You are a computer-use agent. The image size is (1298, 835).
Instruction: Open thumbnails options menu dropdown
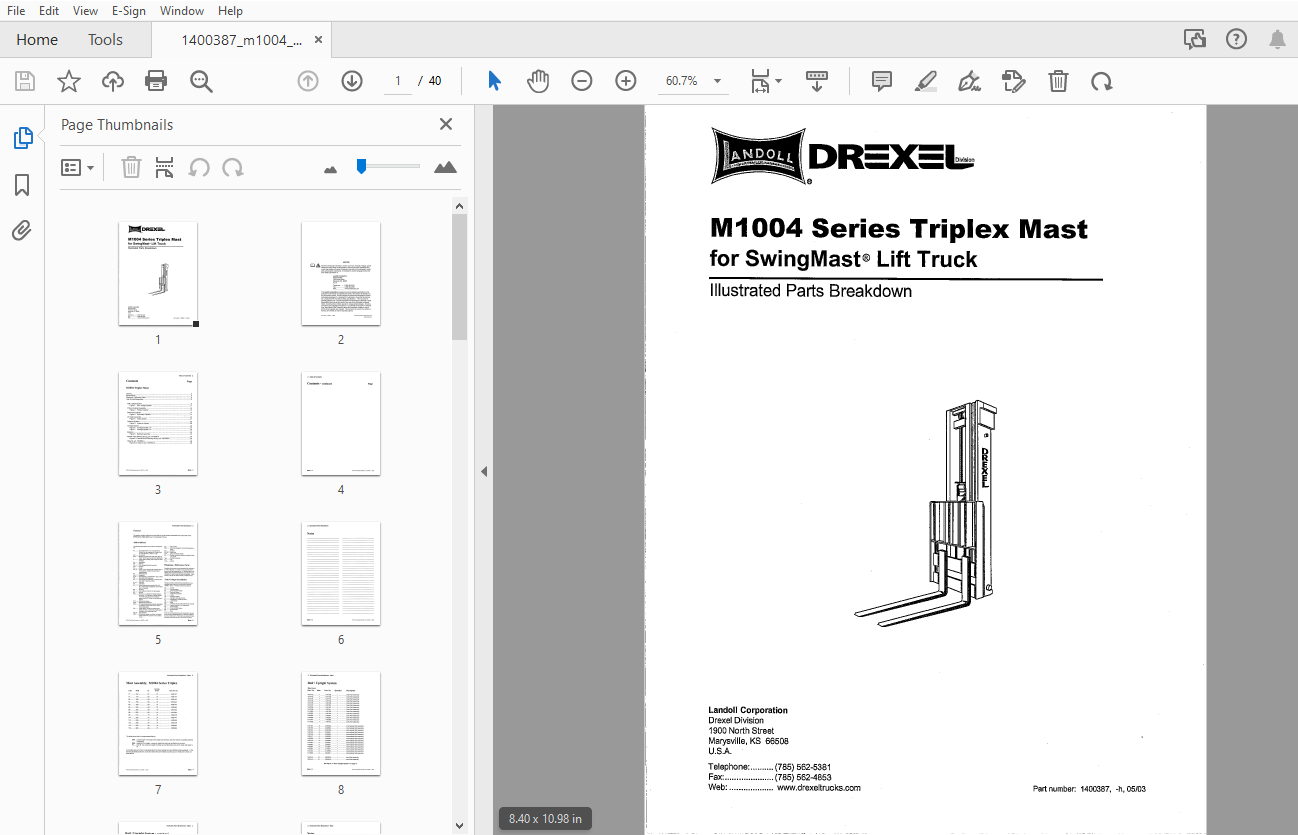(78, 167)
